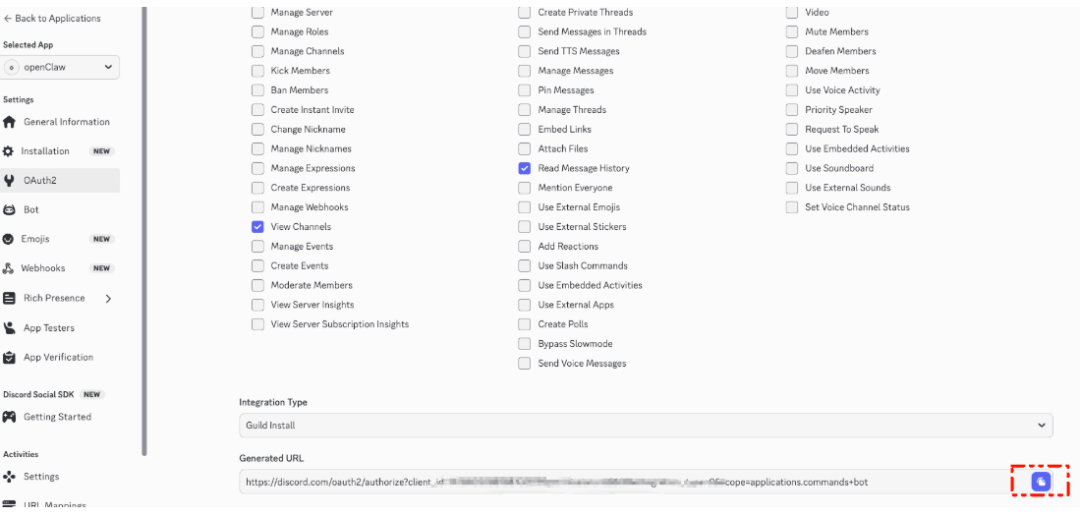
Task: Click the OAuth2 wrench icon
Action: click(x=9, y=180)
